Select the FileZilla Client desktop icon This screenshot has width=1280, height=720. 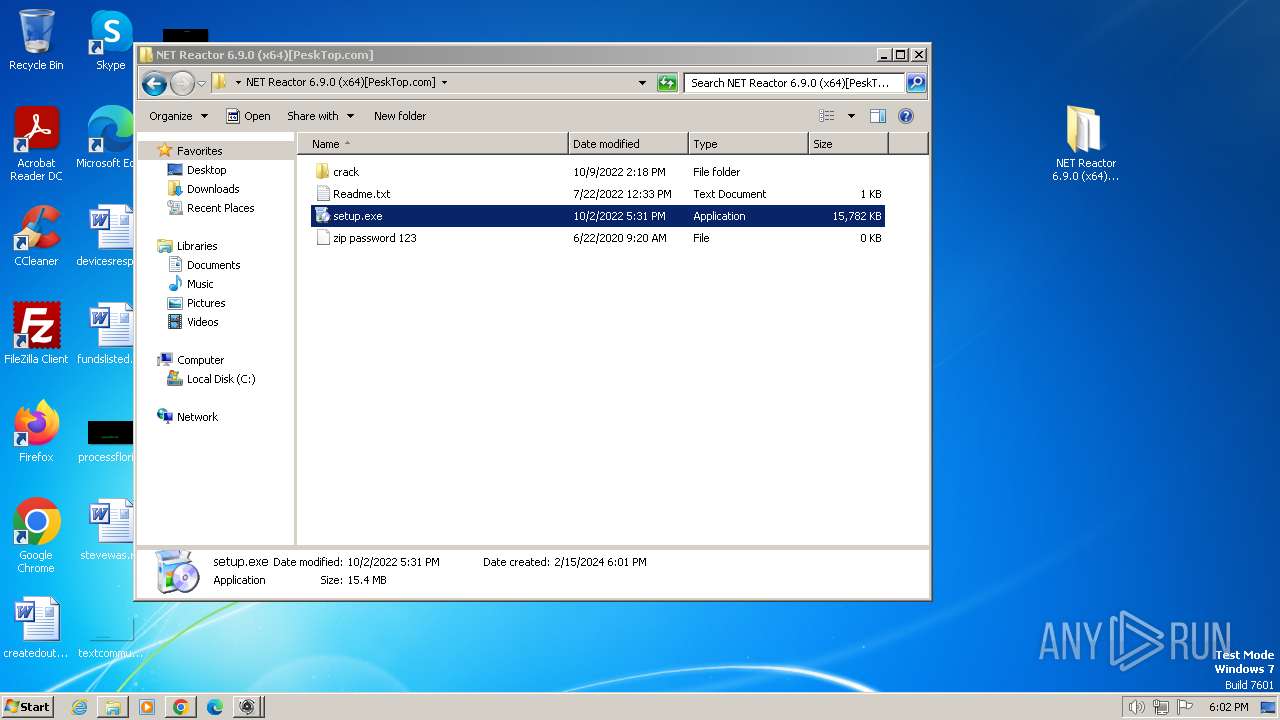pos(36,334)
